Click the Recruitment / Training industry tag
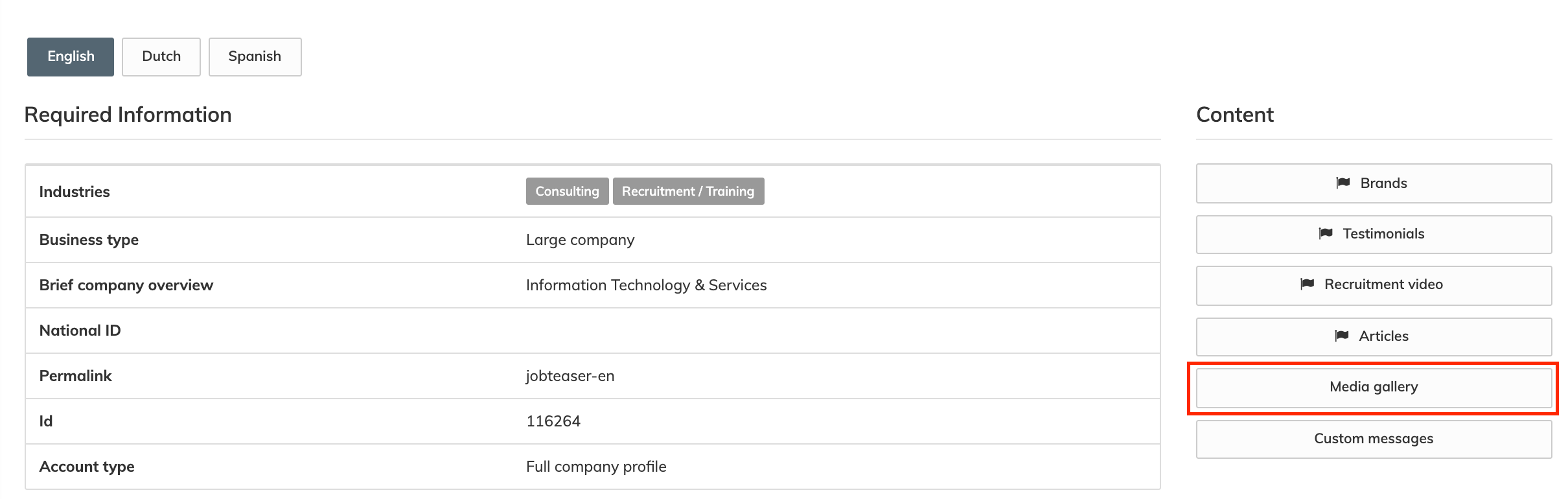 [x=688, y=192]
